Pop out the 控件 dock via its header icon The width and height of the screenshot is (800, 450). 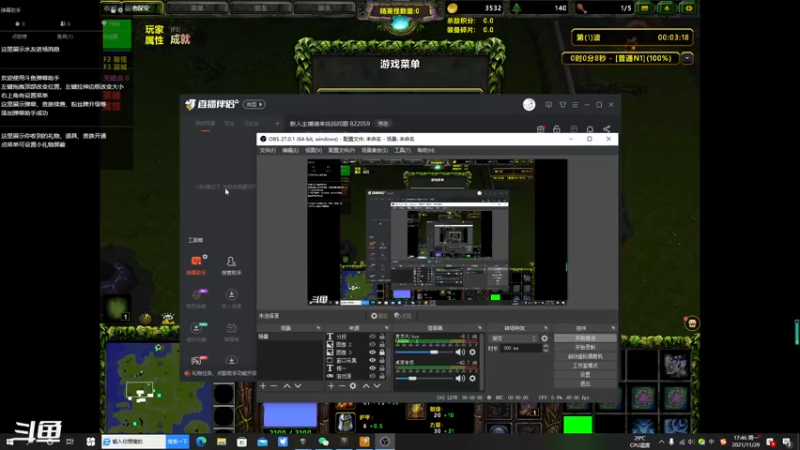point(613,328)
